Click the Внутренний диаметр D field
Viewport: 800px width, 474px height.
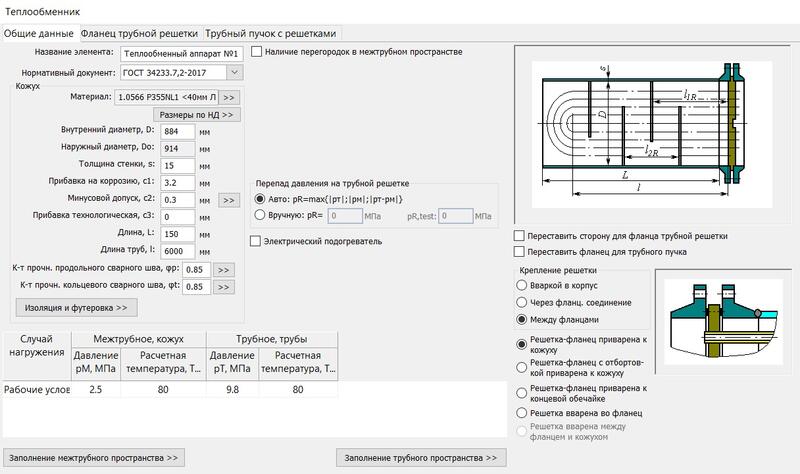[x=178, y=132]
